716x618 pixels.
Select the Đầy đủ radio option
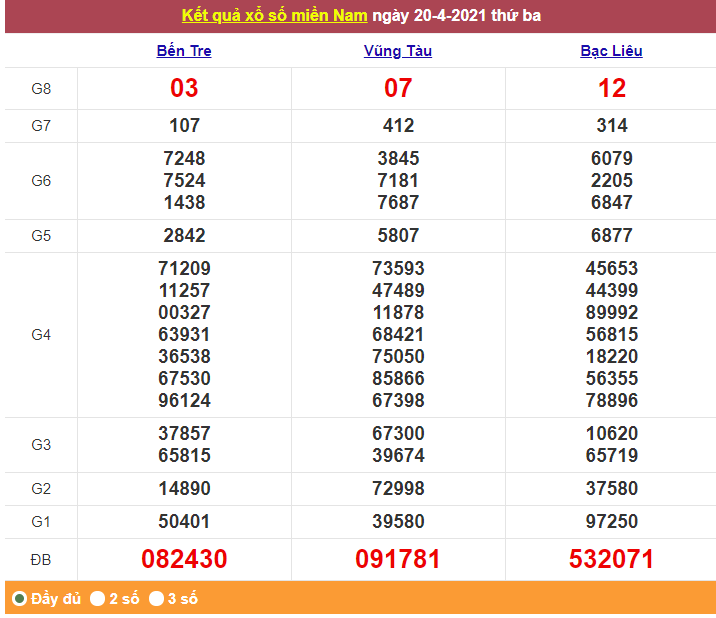coord(19,598)
